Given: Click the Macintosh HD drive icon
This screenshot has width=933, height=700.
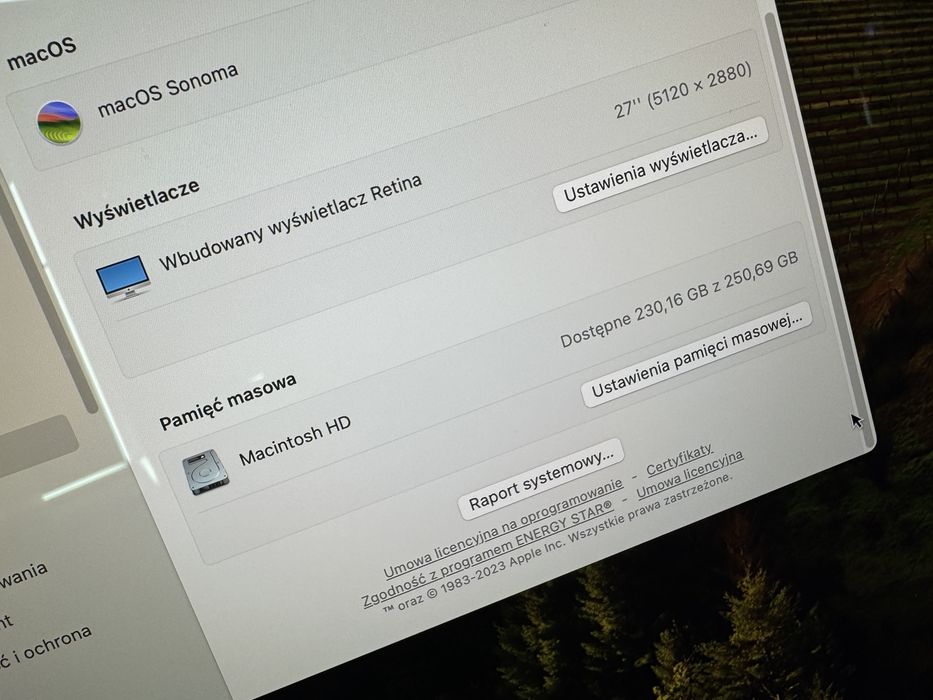Looking at the screenshot, I should [205, 471].
